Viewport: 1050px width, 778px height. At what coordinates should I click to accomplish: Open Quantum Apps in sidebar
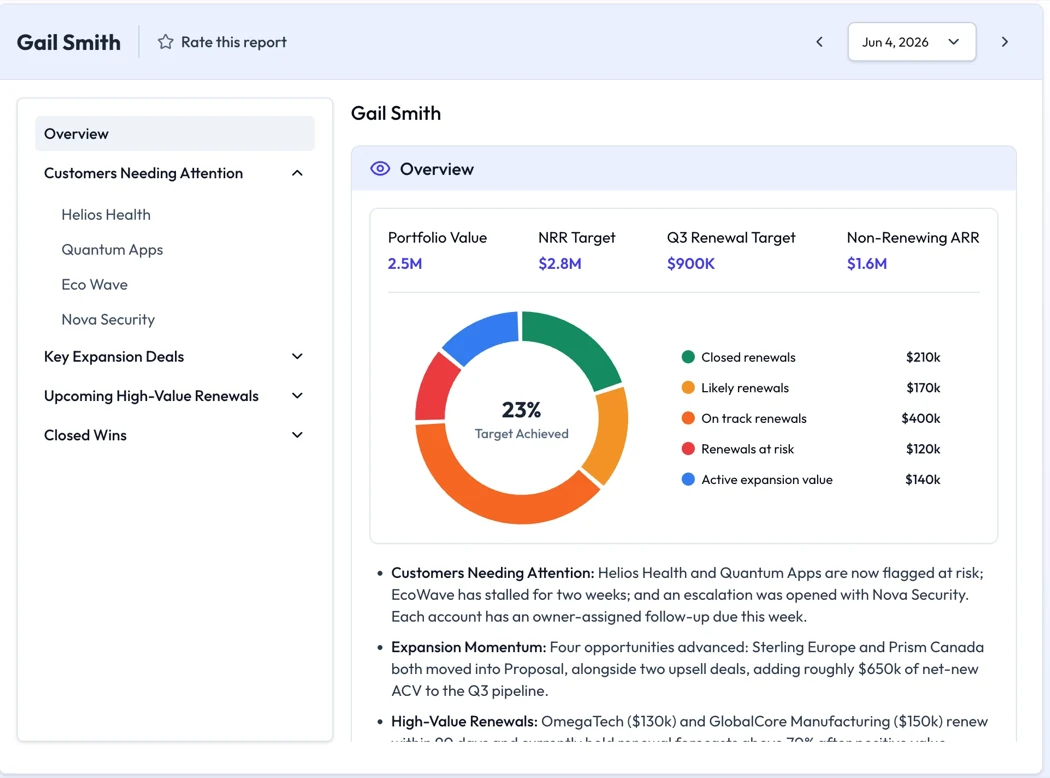112,250
